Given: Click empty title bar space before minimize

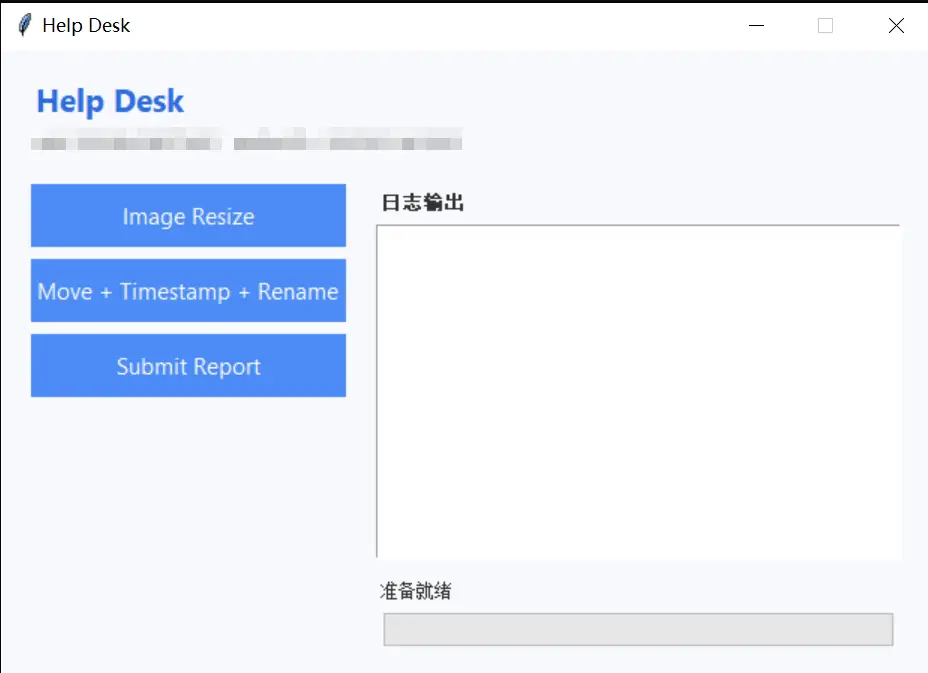Looking at the screenshot, I should 450,26.
